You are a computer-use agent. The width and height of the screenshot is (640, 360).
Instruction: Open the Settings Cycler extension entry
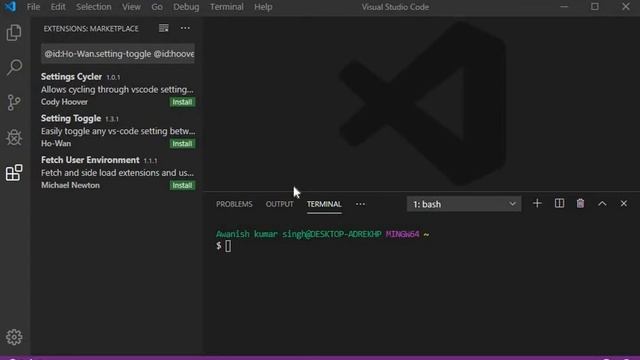[x=118, y=89]
